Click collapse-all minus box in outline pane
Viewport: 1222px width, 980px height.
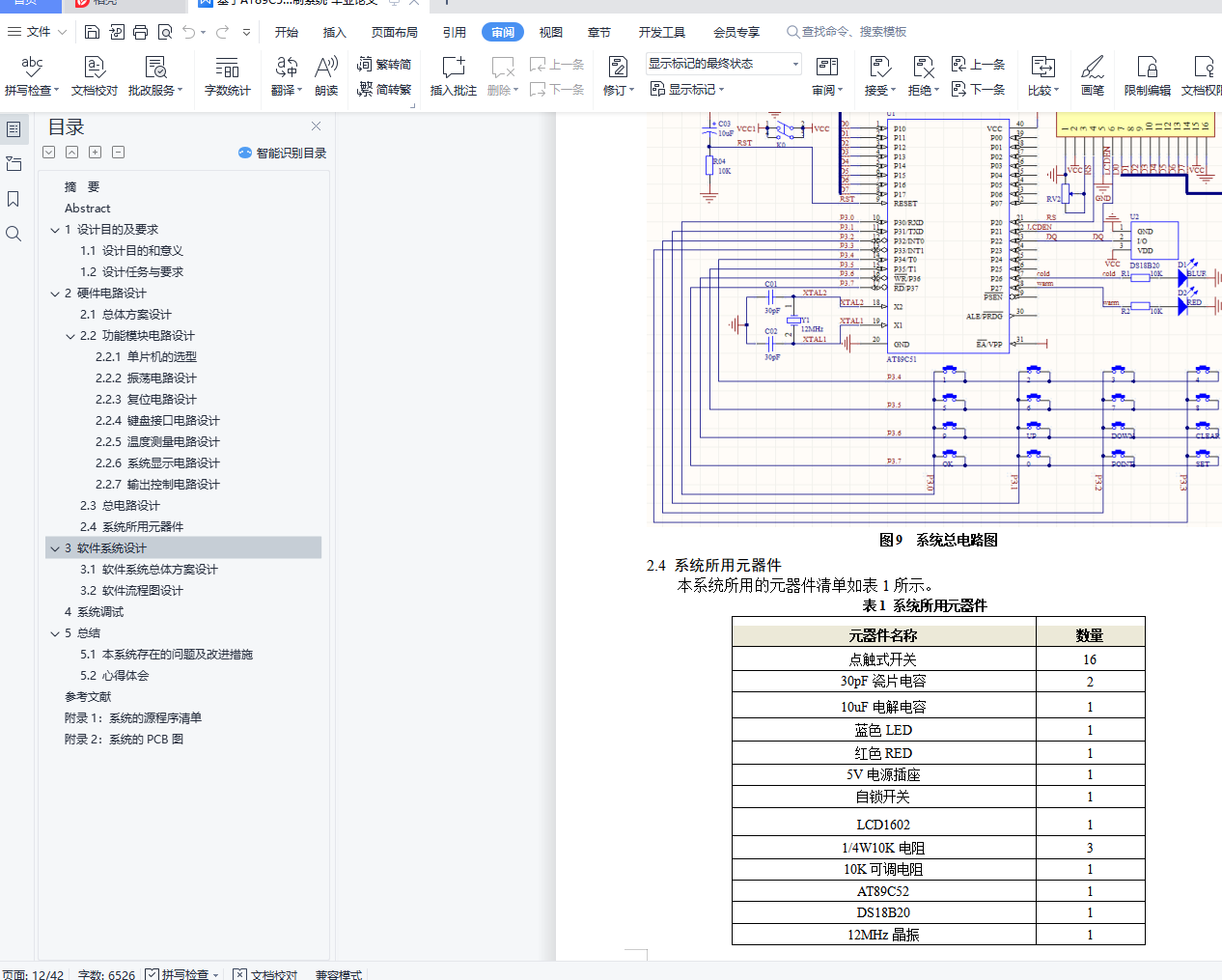[x=118, y=153]
